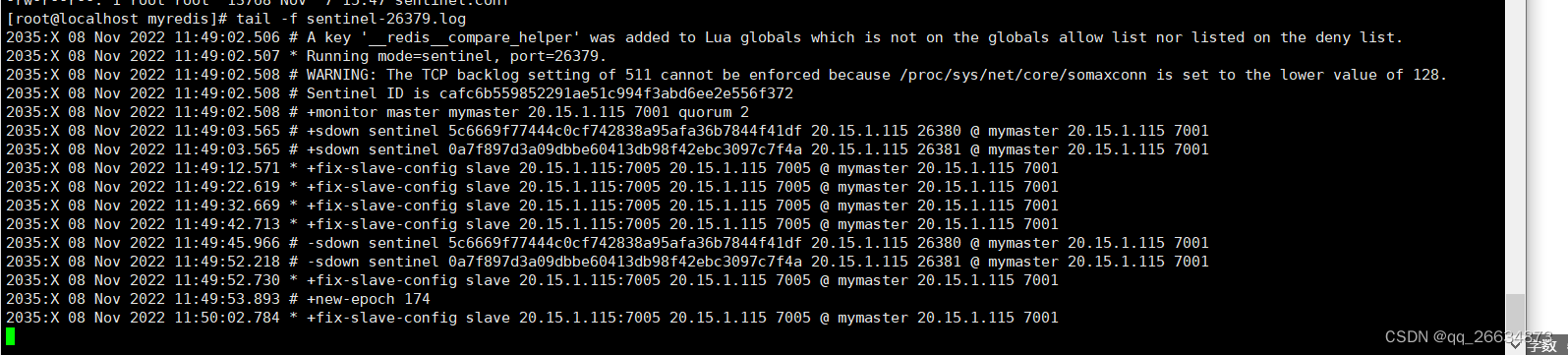Click the TCP backlog WARNING line
Viewport: 1568px width, 355px height.
[x=726, y=75]
